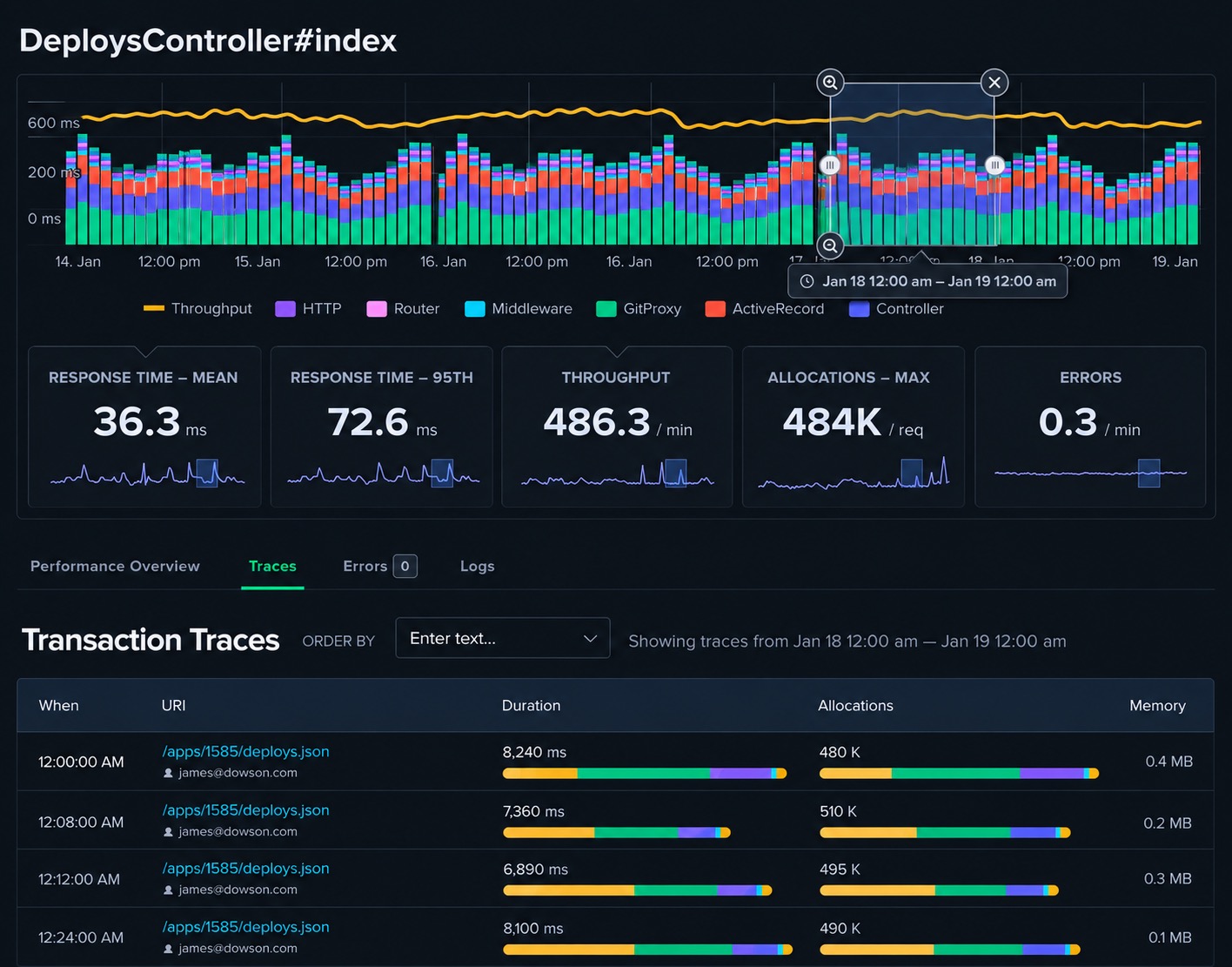This screenshot has width=1232, height=967.
Task: Open the Logs tab
Action: (477, 566)
